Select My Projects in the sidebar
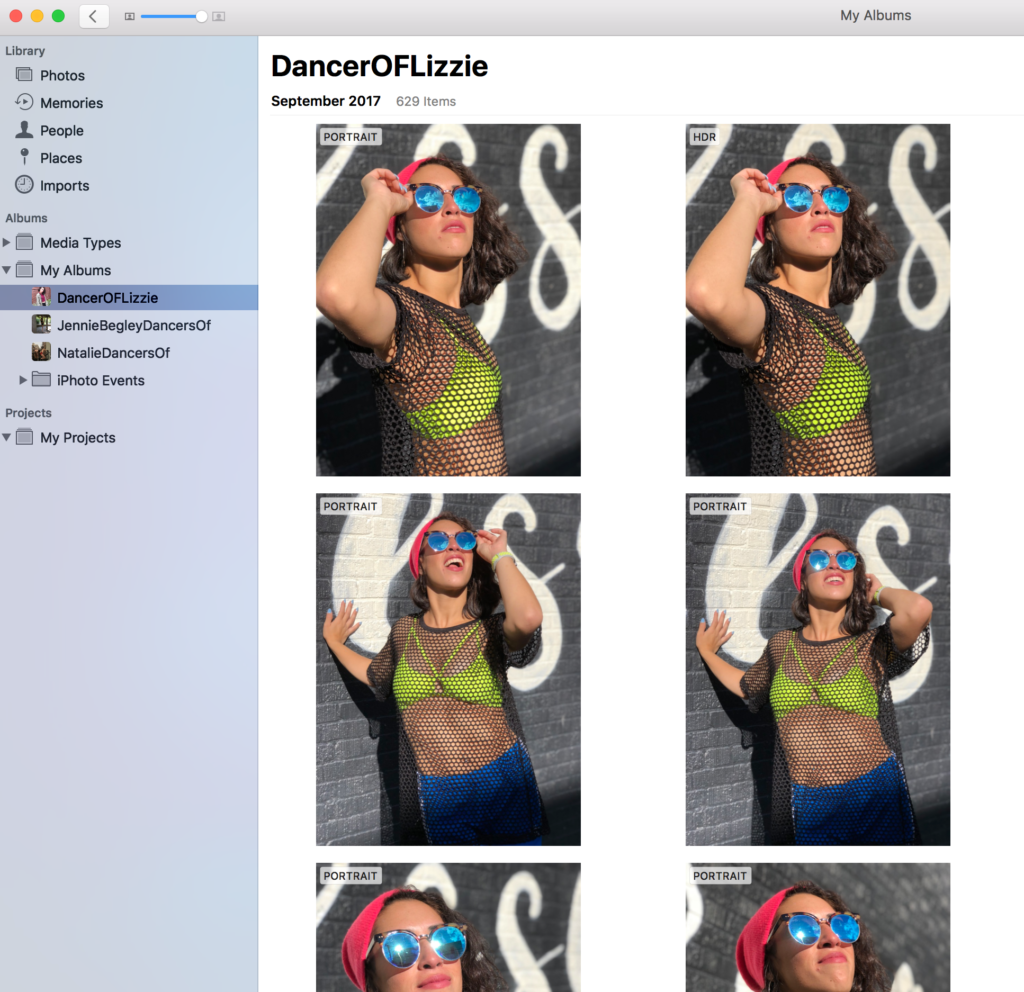Image resolution: width=1024 pixels, height=992 pixels. coord(78,438)
